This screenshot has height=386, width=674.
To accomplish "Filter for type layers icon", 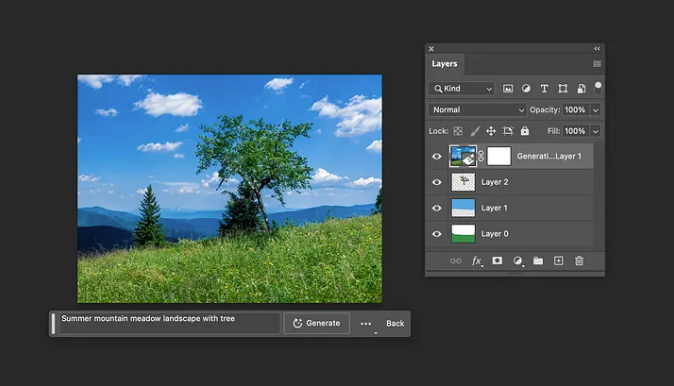I will point(544,89).
